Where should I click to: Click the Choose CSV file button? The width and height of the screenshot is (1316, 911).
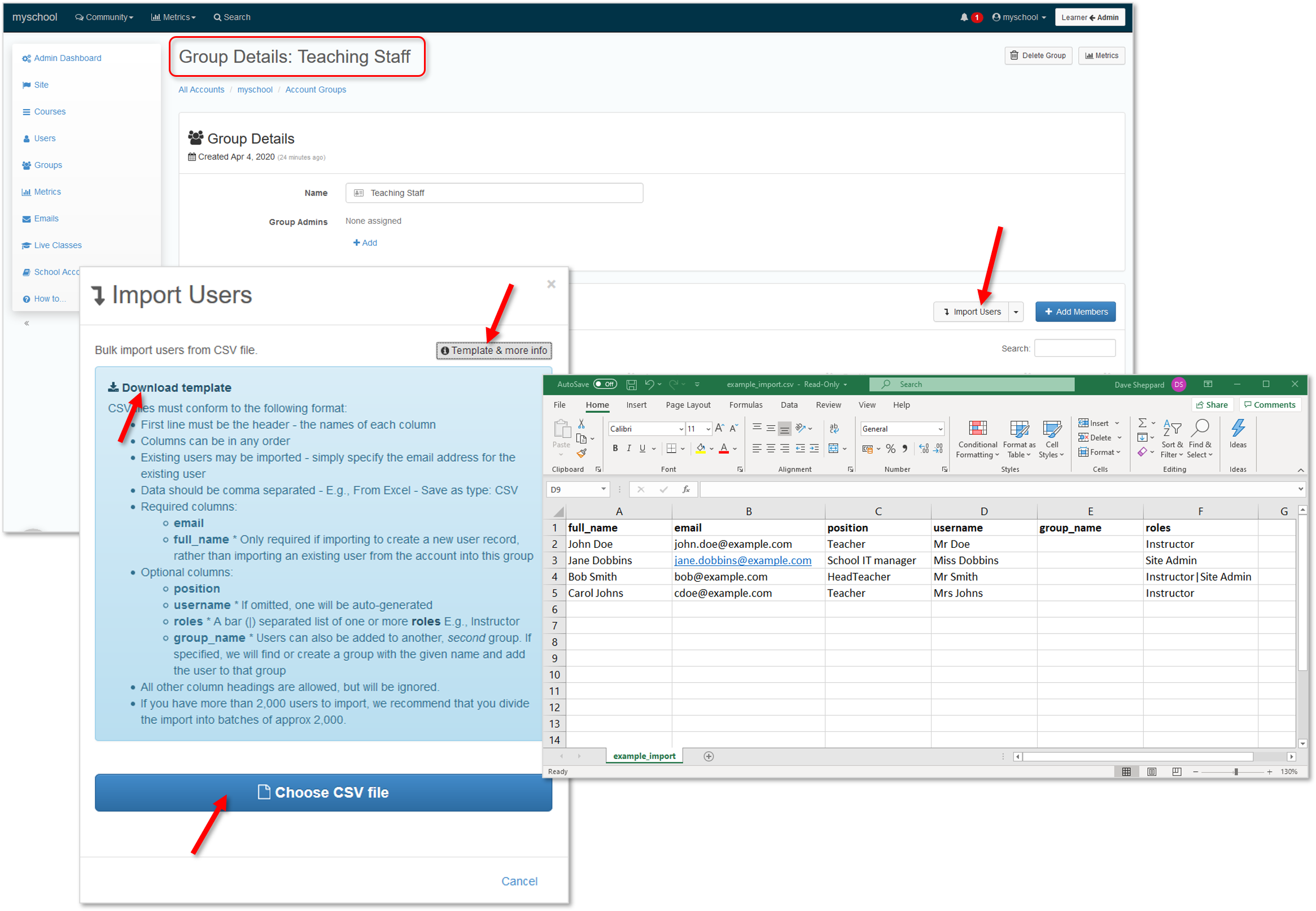[x=323, y=792]
